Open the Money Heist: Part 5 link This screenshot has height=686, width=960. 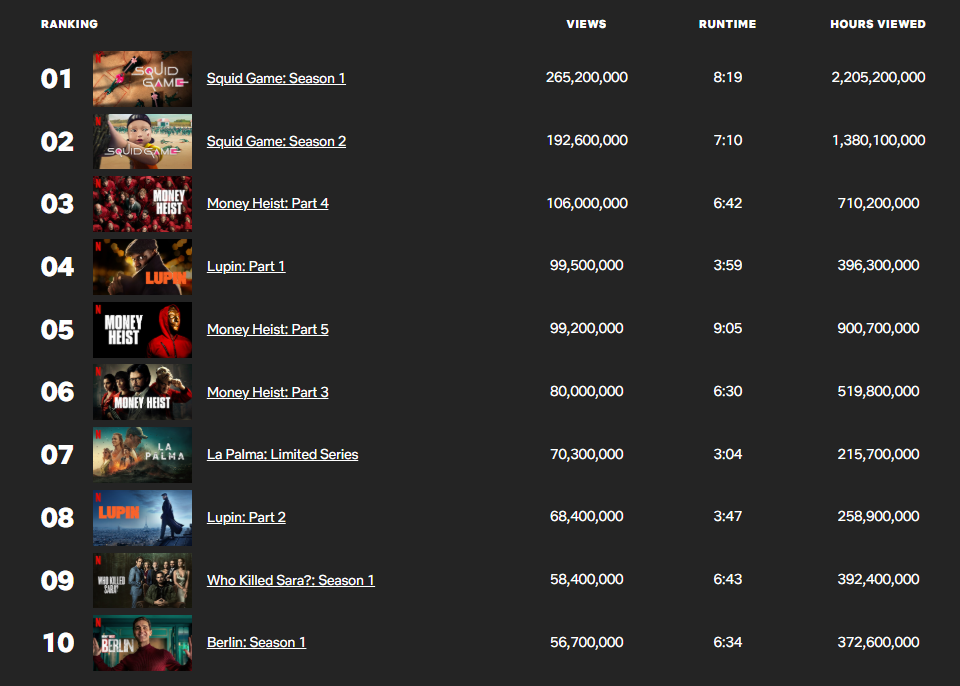pos(267,329)
